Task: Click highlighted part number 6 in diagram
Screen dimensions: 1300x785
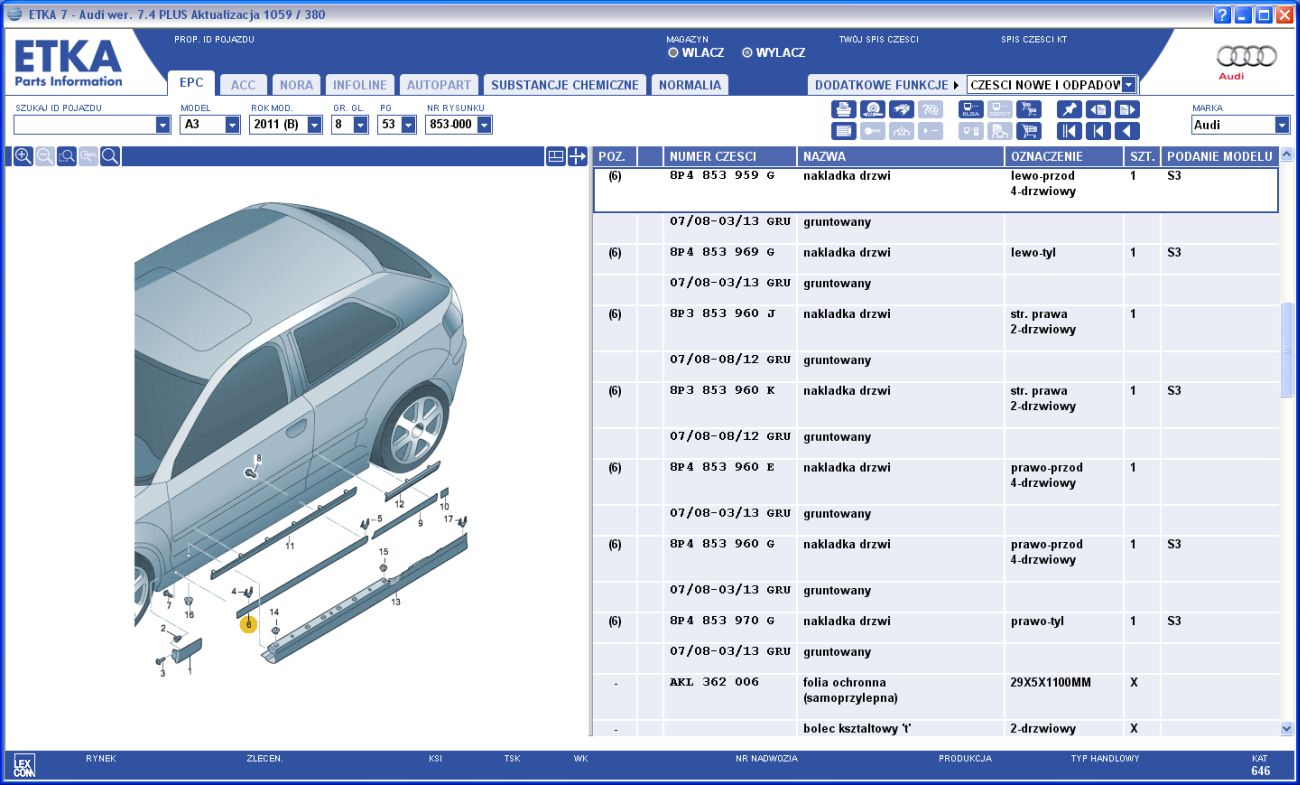Action: (x=248, y=625)
